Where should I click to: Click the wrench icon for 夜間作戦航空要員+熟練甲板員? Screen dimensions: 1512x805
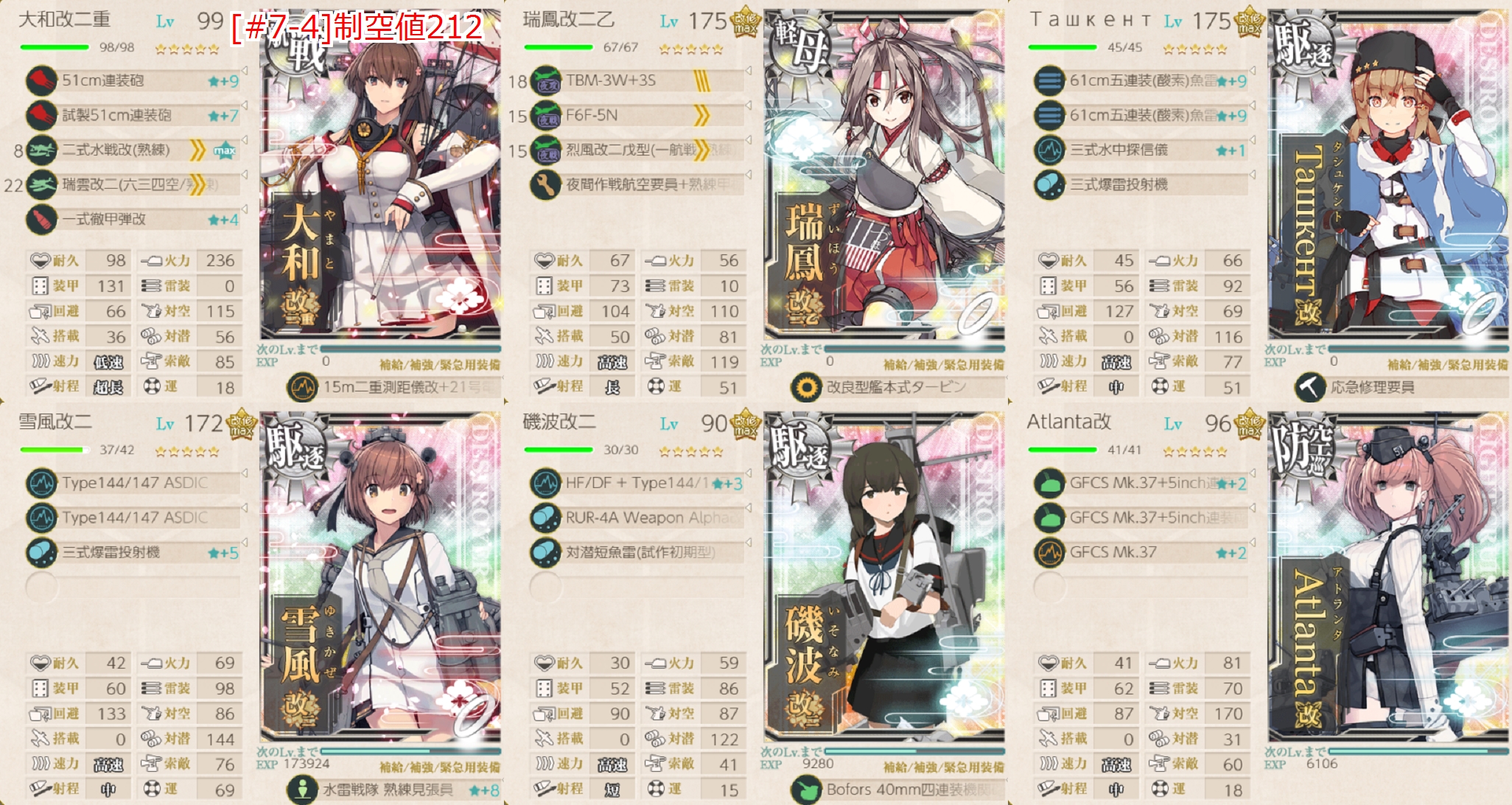click(x=546, y=184)
